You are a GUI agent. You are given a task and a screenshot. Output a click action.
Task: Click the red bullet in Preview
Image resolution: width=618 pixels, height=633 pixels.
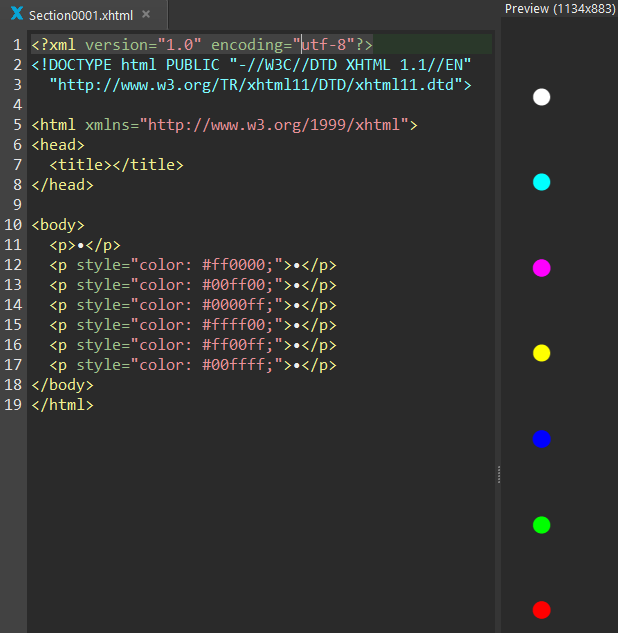[541, 610]
